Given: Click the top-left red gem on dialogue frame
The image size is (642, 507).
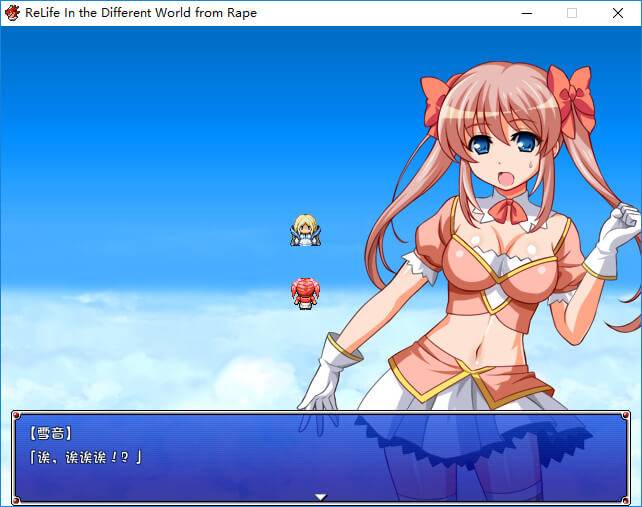Looking at the screenshot, I should click(17, 416).
